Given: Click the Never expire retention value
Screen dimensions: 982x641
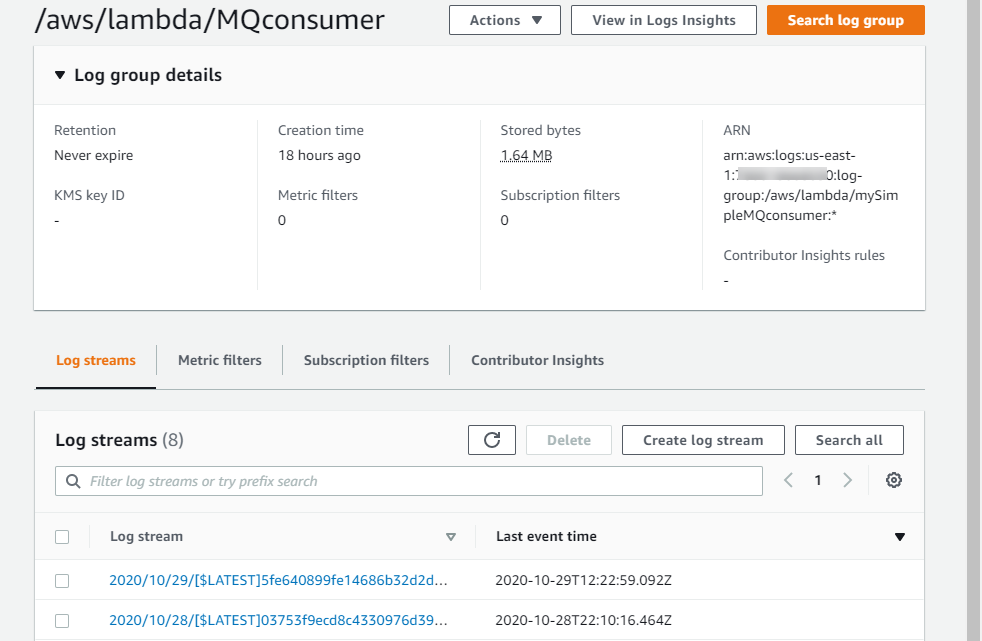Looking at the screenshot, I should click(x=93, y=155).
